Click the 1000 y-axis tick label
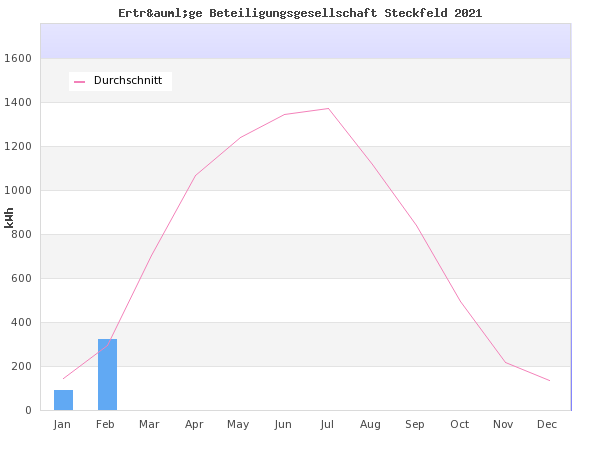This screenshot has height=450, width=600. click(x=20, y=191)
